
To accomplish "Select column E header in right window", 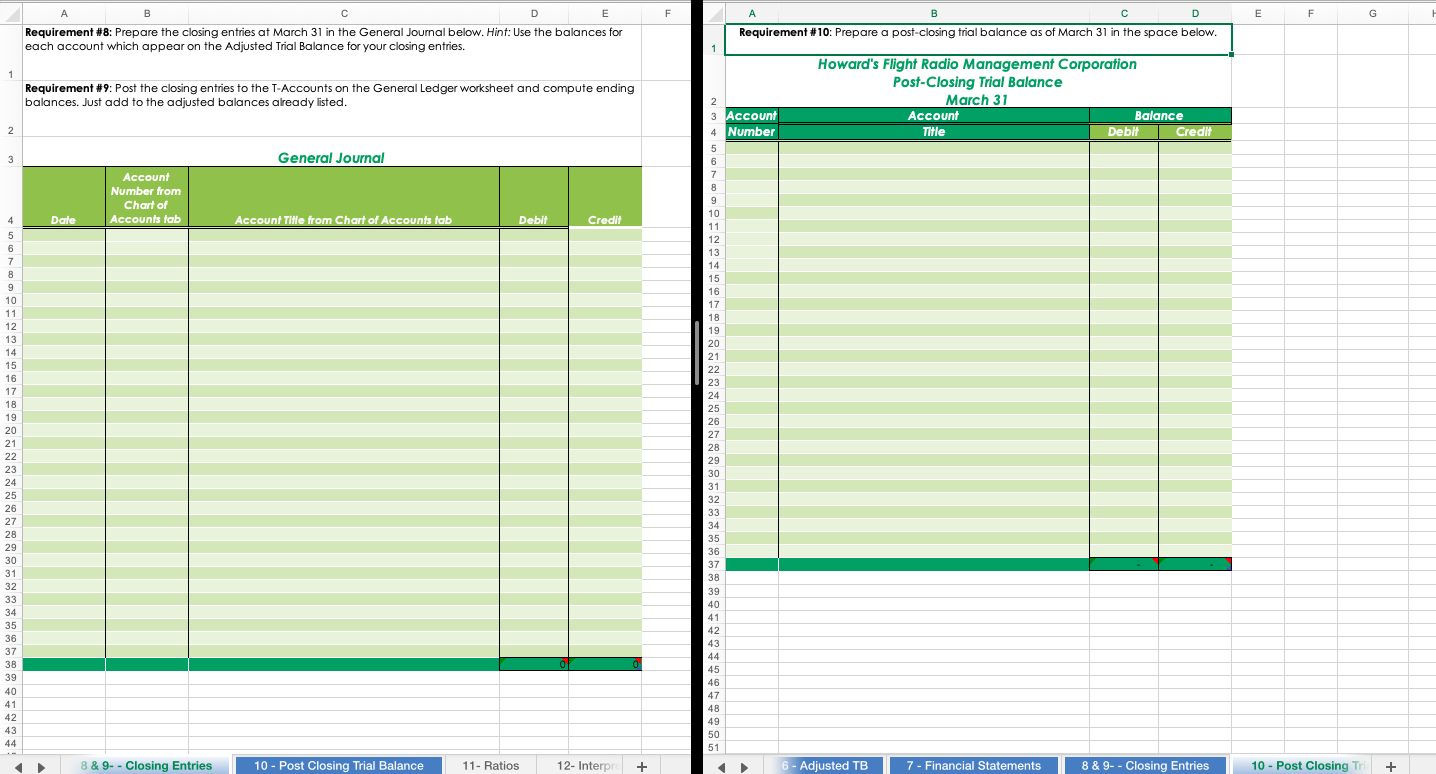I will pos(1257,13).
